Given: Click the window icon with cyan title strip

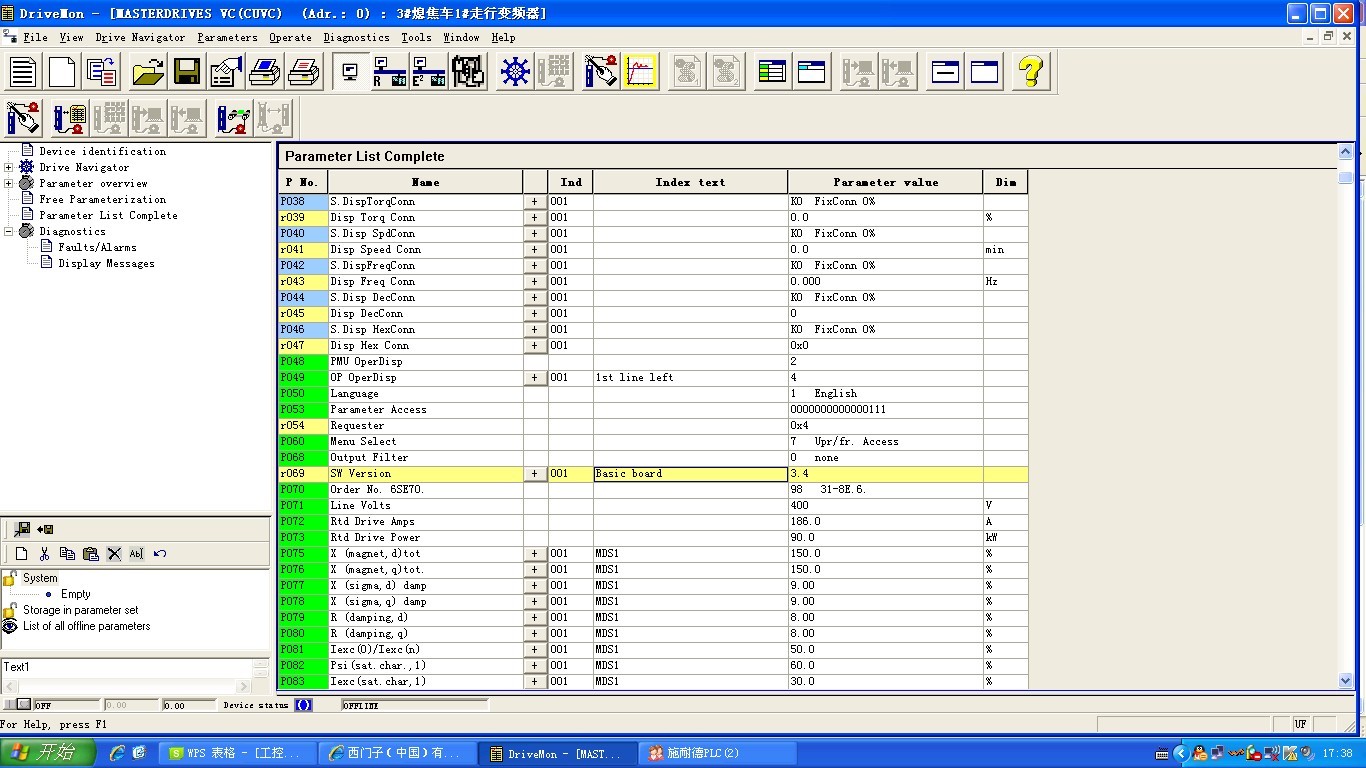Looking at the screenshot, I should (x=811, y=72).
